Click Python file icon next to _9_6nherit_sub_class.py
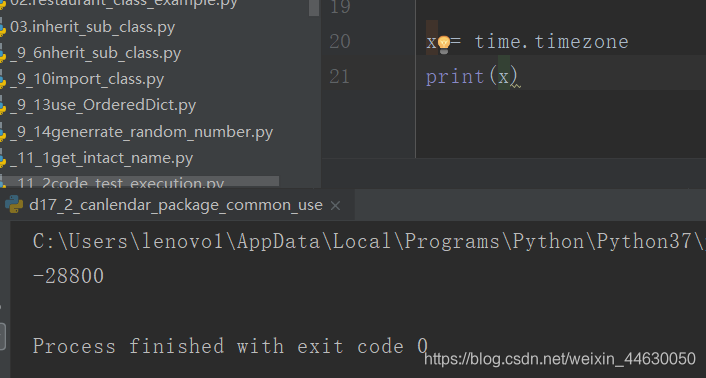706x378 pixels. [3, 54]
